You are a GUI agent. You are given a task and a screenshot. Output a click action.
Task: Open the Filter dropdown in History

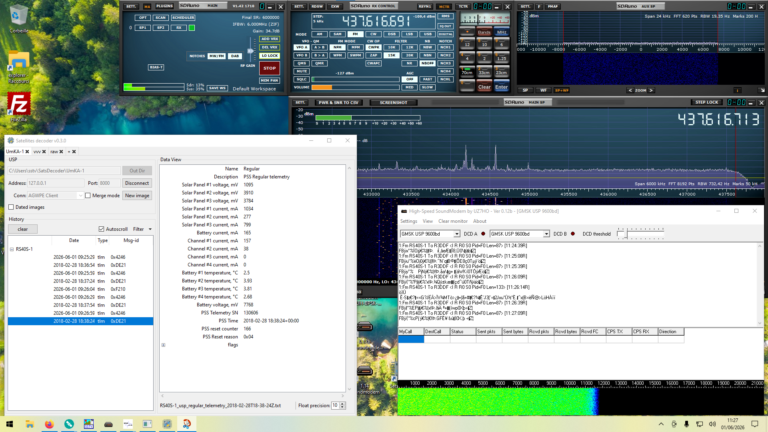143,229
